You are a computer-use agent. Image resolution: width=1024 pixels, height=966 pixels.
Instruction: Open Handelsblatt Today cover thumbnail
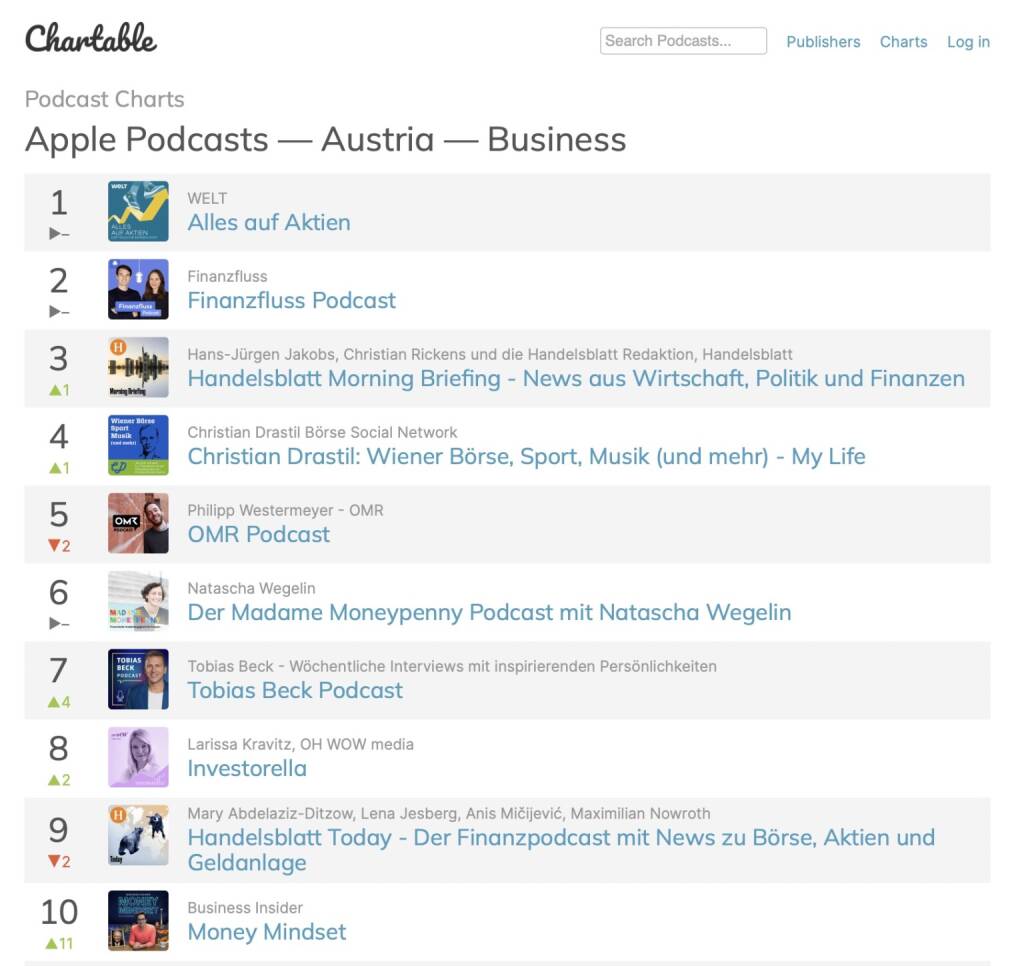click(138, 835)
